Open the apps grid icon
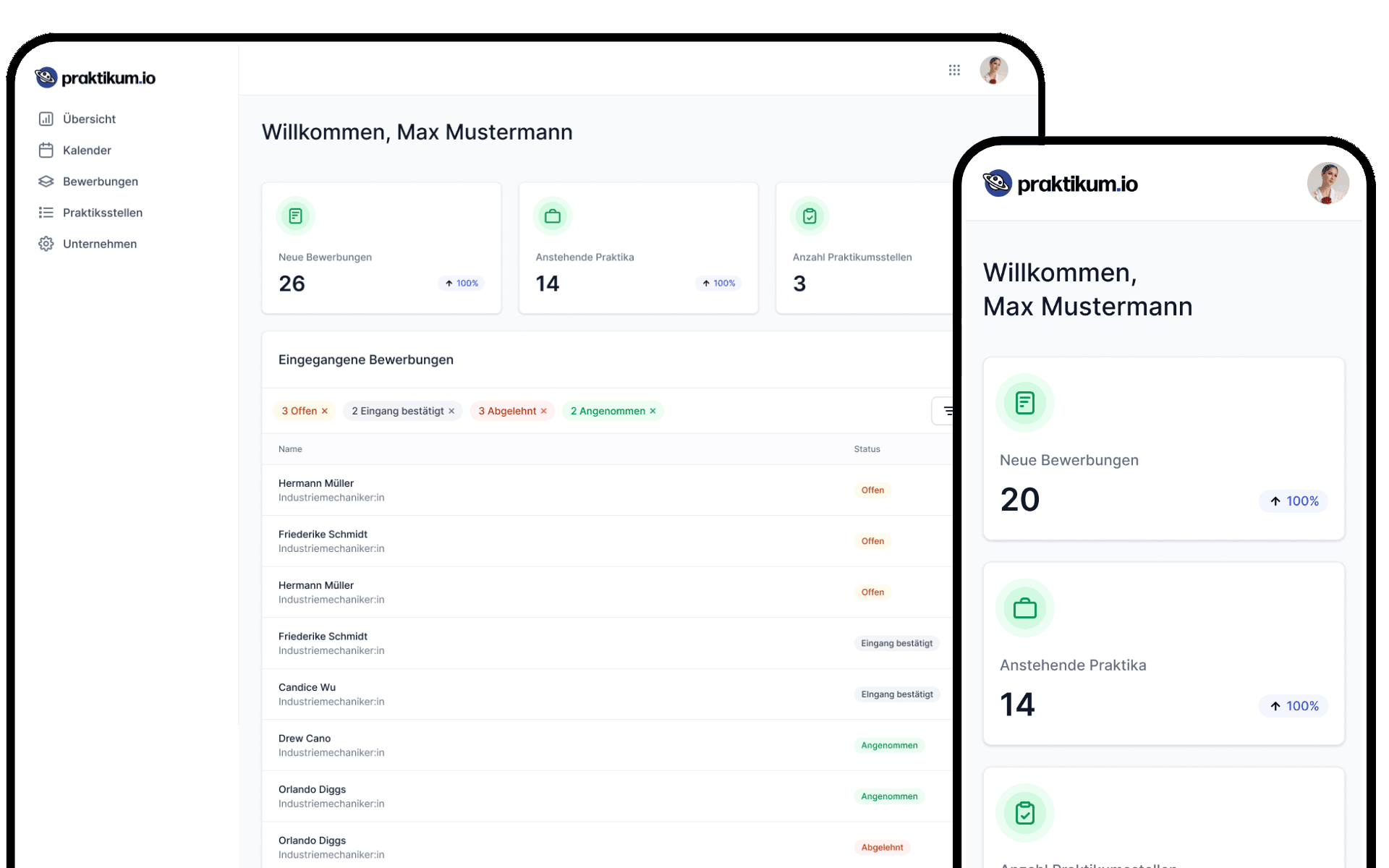The image size is (1389, 868). pos(954,70)
